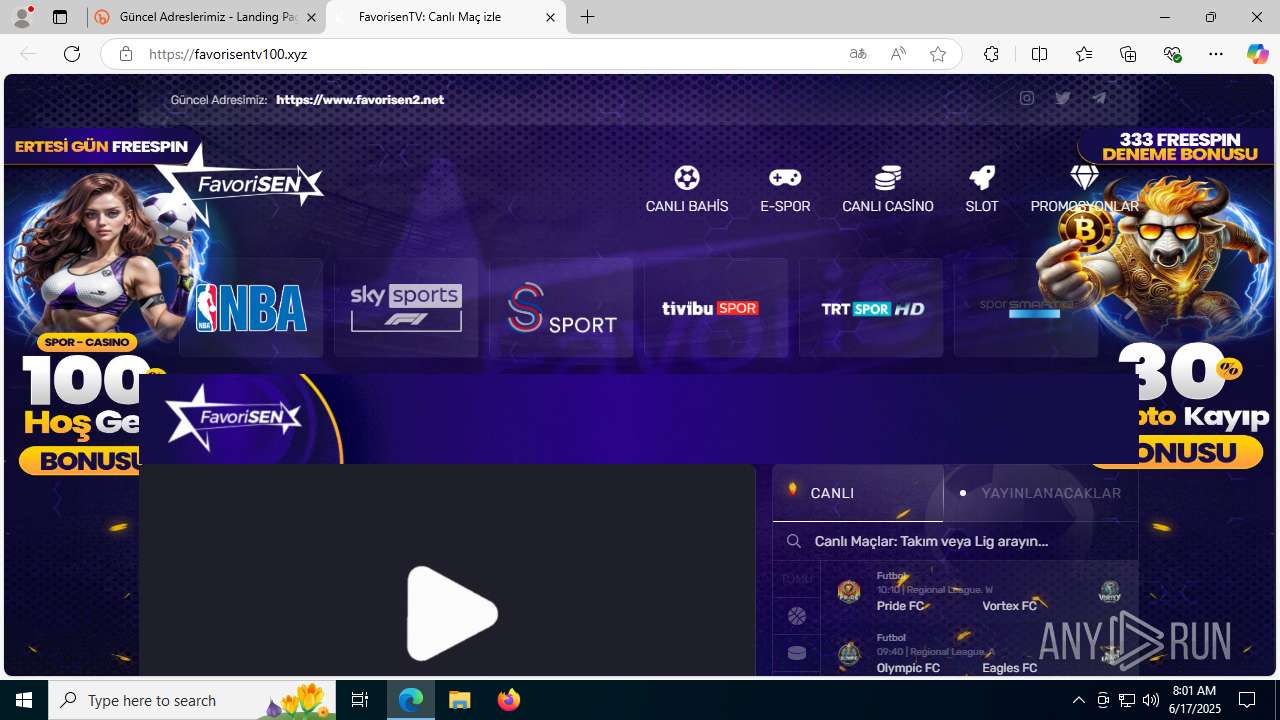Open the Promosyonlar diamond icon
This screenshot has height=720, width=1280.
pyautogui.click(x=1084, y=178)
